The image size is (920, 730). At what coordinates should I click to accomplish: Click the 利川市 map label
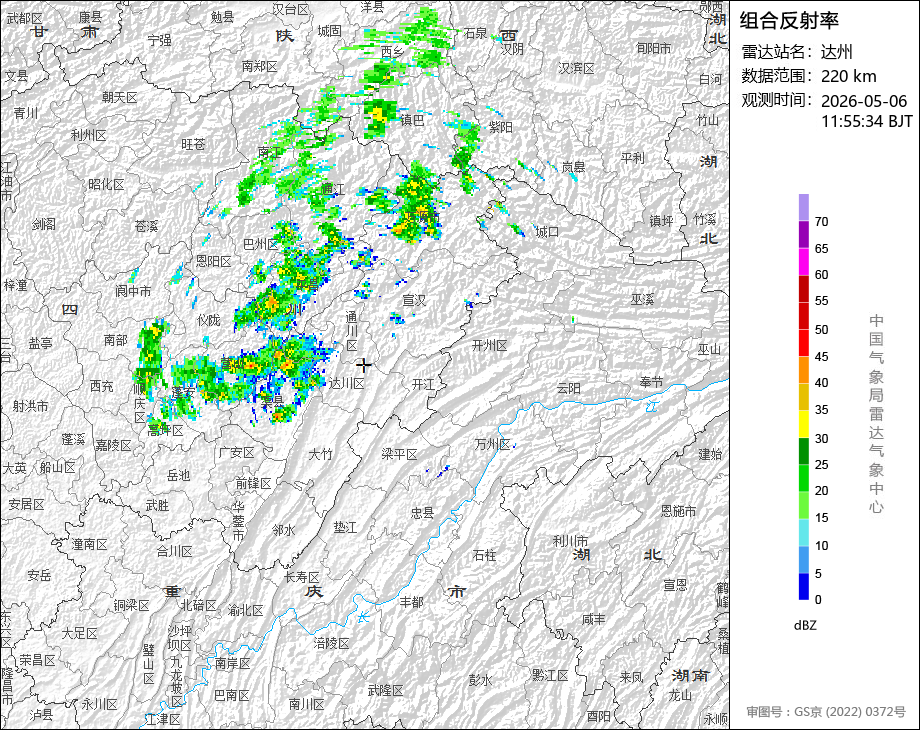point(570,540)
